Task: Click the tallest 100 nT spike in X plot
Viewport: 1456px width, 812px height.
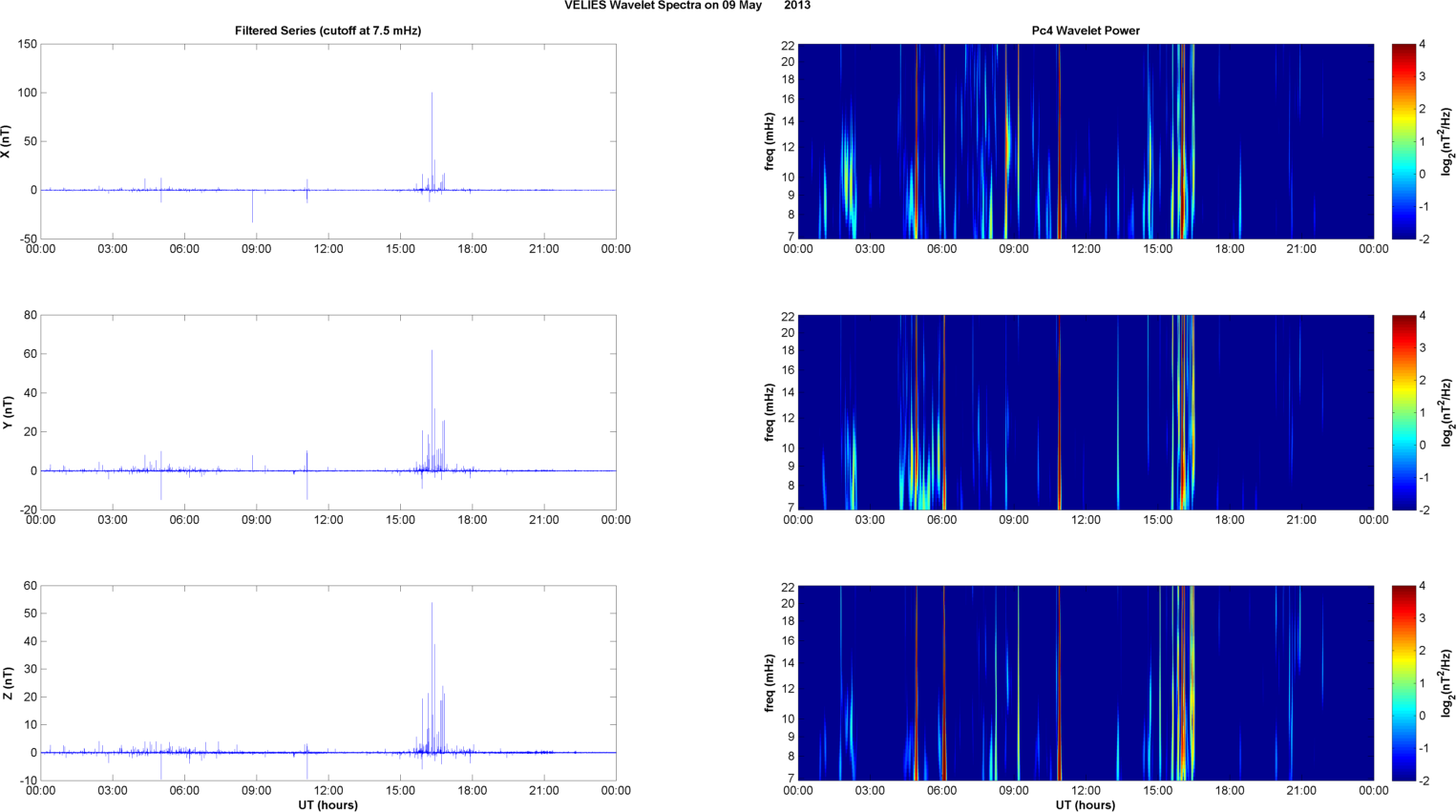Action: click(432, 95)
